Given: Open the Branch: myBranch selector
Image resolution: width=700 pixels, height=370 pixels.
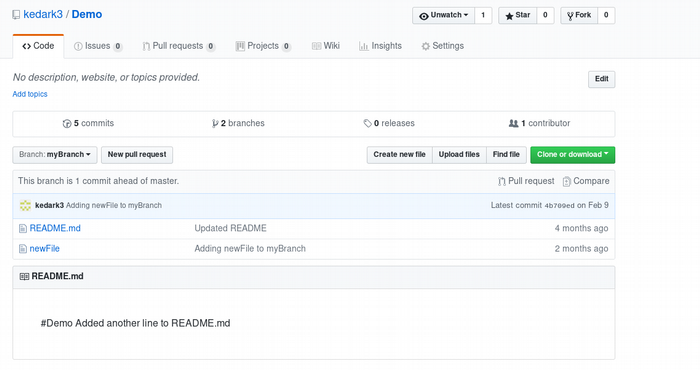Looking at the screenshot, I should pos(54,155).
